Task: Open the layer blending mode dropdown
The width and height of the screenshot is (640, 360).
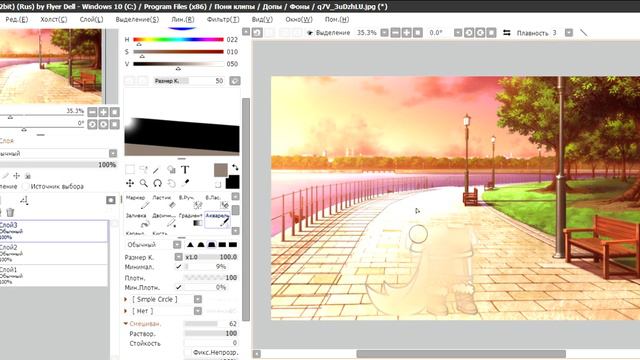Action: [113, 153]
